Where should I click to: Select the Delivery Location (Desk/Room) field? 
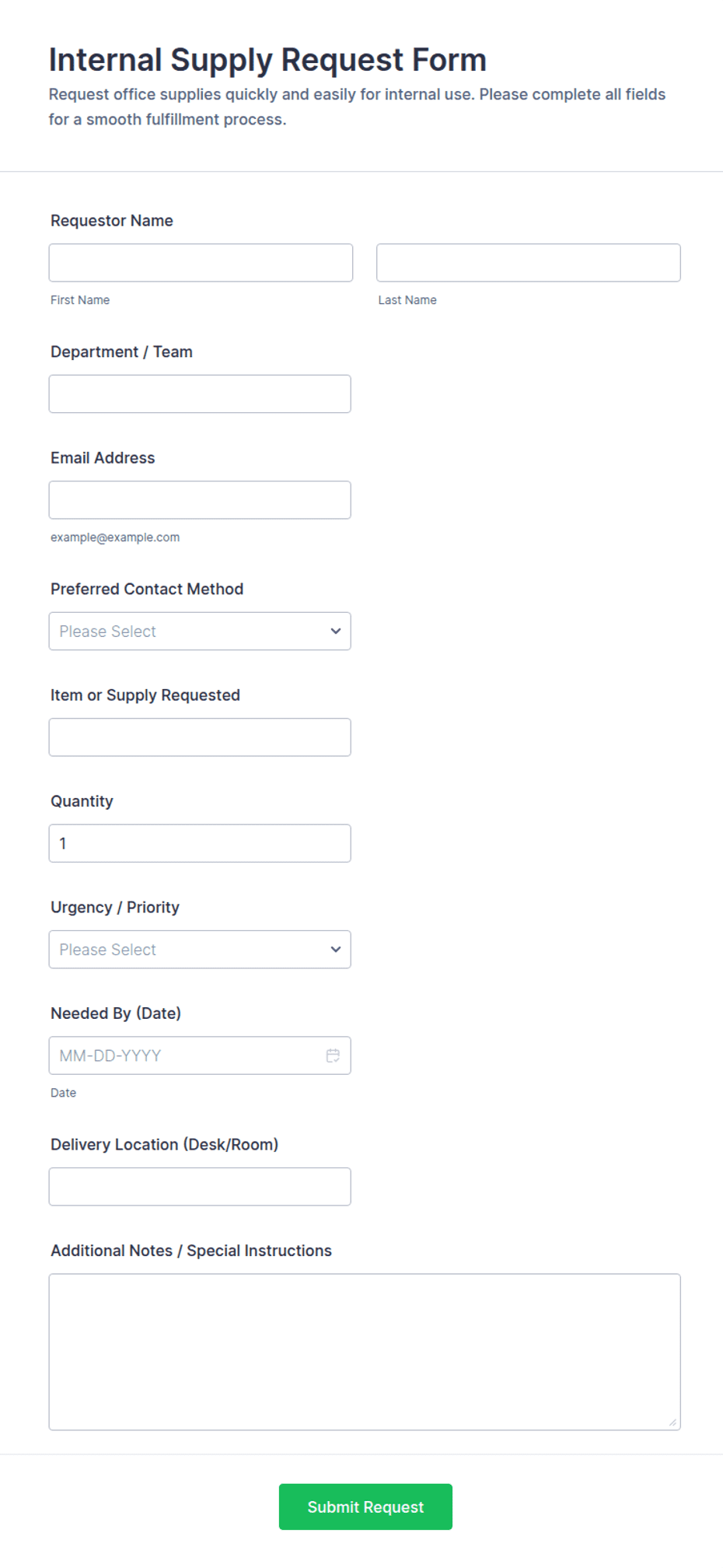(200, 1186)
